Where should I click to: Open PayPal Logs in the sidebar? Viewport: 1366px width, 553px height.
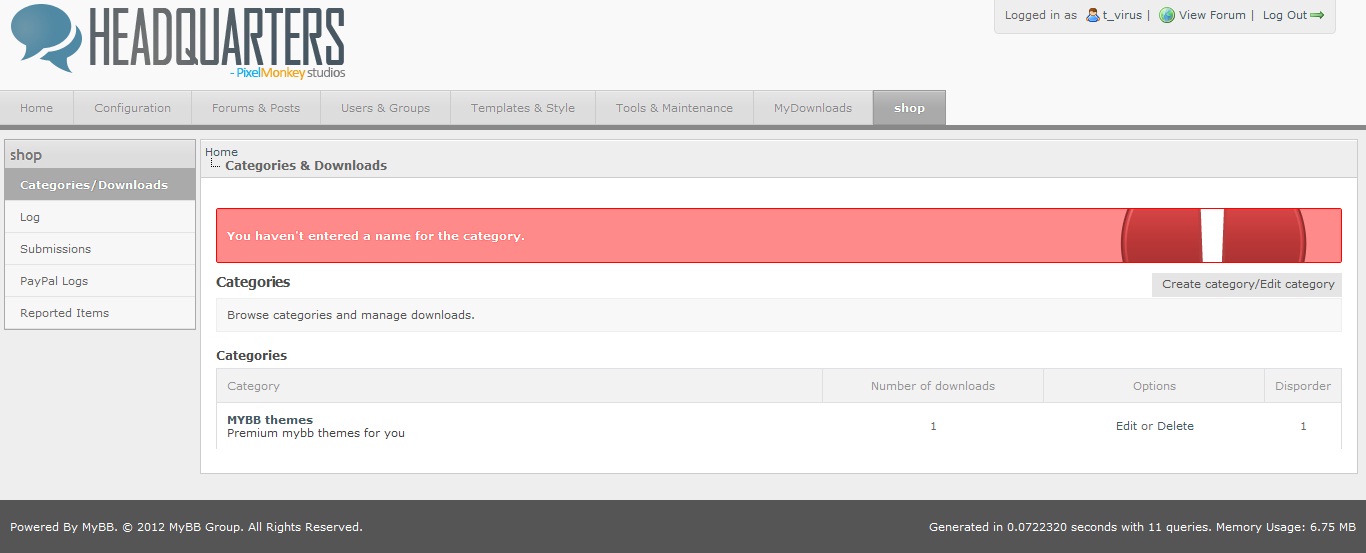click(x=54, y=281)
